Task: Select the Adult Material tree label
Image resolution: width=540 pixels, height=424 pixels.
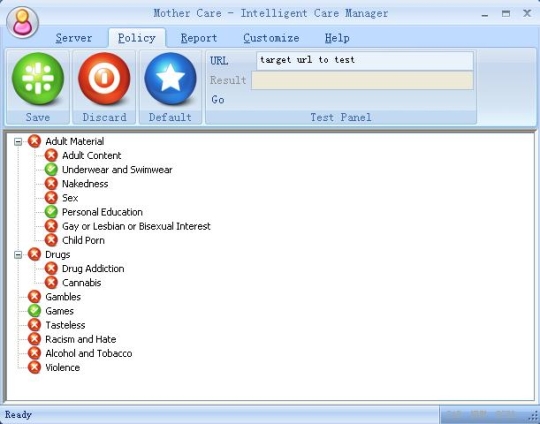Action: tap(74, 142)
